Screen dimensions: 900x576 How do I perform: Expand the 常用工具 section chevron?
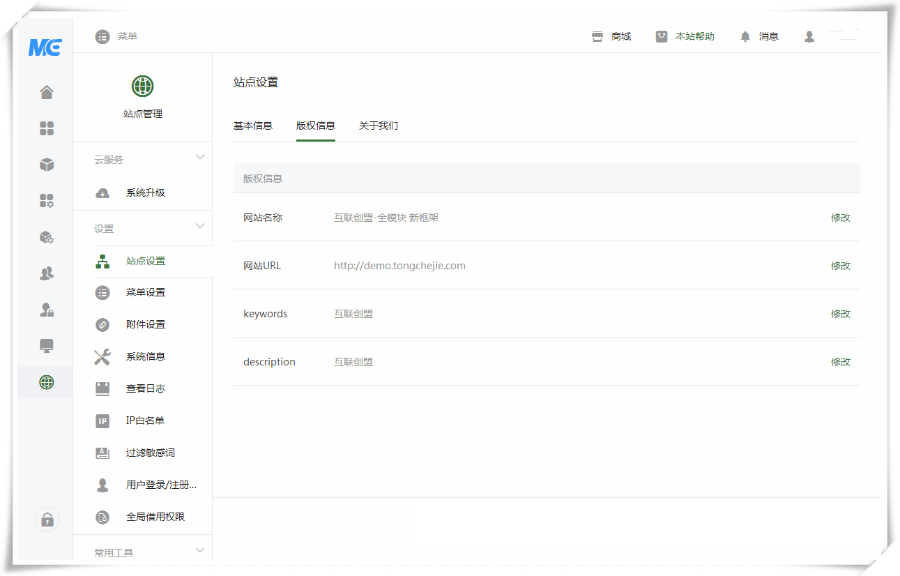(x=200, y=550)
